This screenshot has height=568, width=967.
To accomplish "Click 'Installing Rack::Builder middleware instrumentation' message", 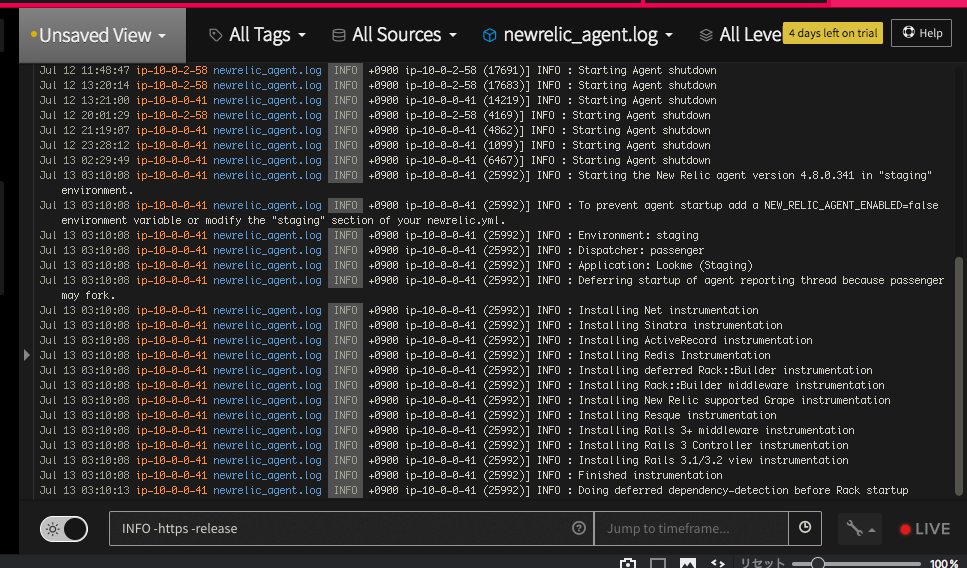I will click(731, 385).
